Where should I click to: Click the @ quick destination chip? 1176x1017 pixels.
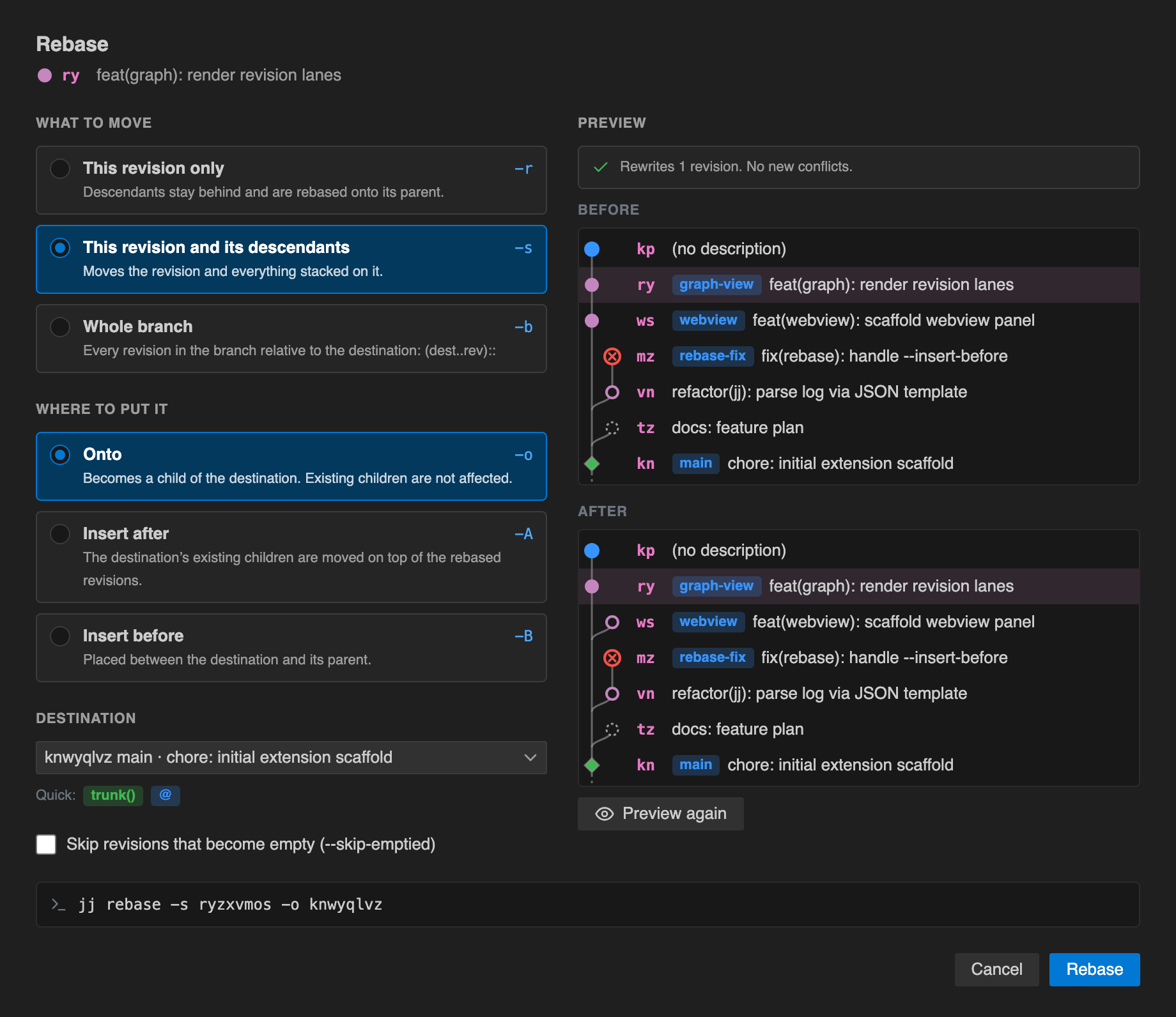166,795
